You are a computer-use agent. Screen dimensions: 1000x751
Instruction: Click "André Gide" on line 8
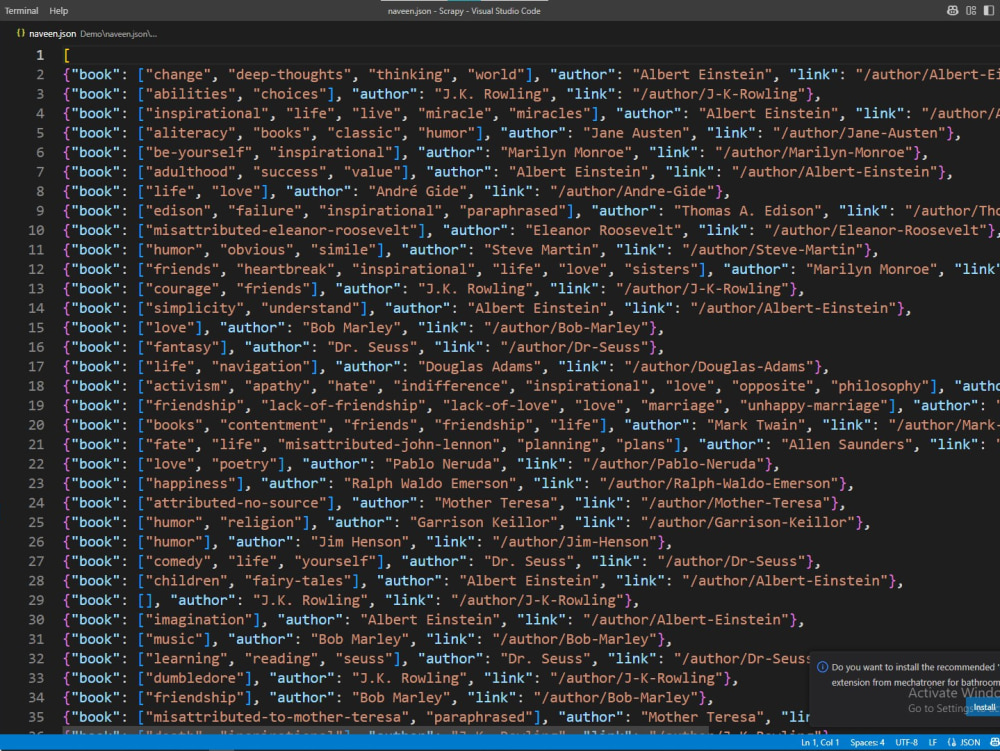(x=418, y=191)
